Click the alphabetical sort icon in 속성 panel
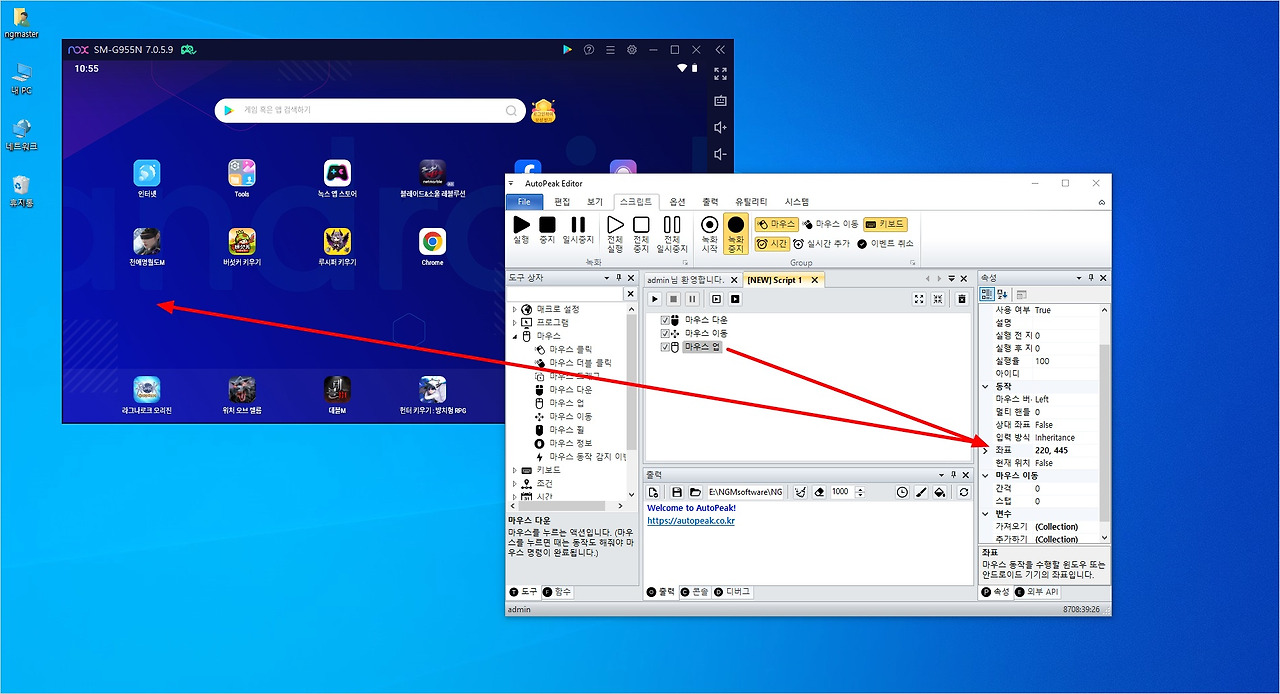 1002,294
